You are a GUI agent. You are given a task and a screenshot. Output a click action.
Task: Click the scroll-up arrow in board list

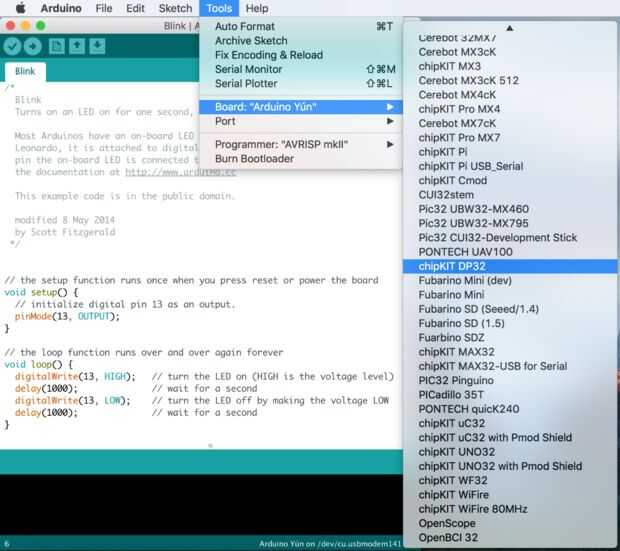[510, 28]
